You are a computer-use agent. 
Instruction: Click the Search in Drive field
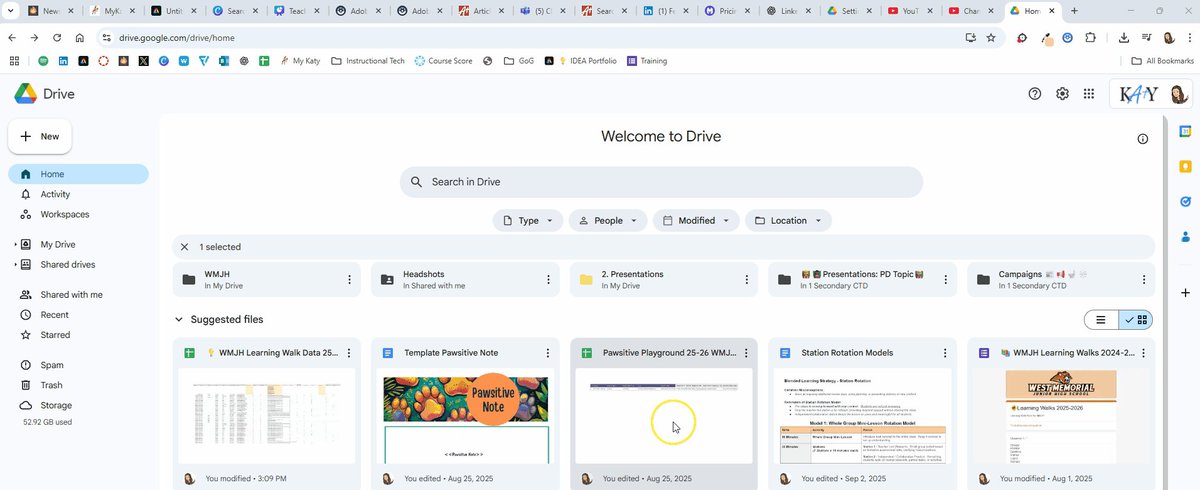661,182
